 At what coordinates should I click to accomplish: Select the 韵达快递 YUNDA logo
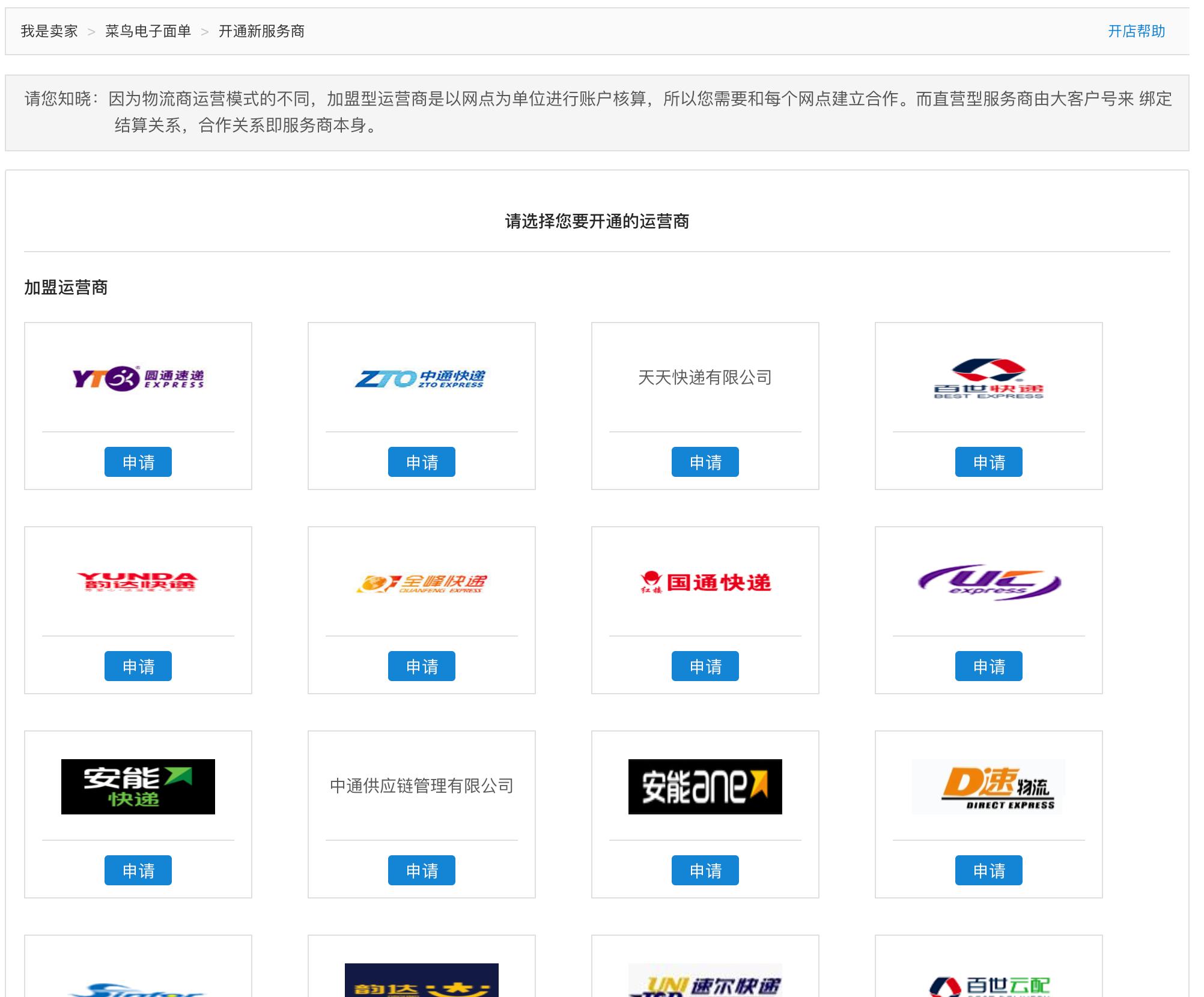tap(137, 581)
